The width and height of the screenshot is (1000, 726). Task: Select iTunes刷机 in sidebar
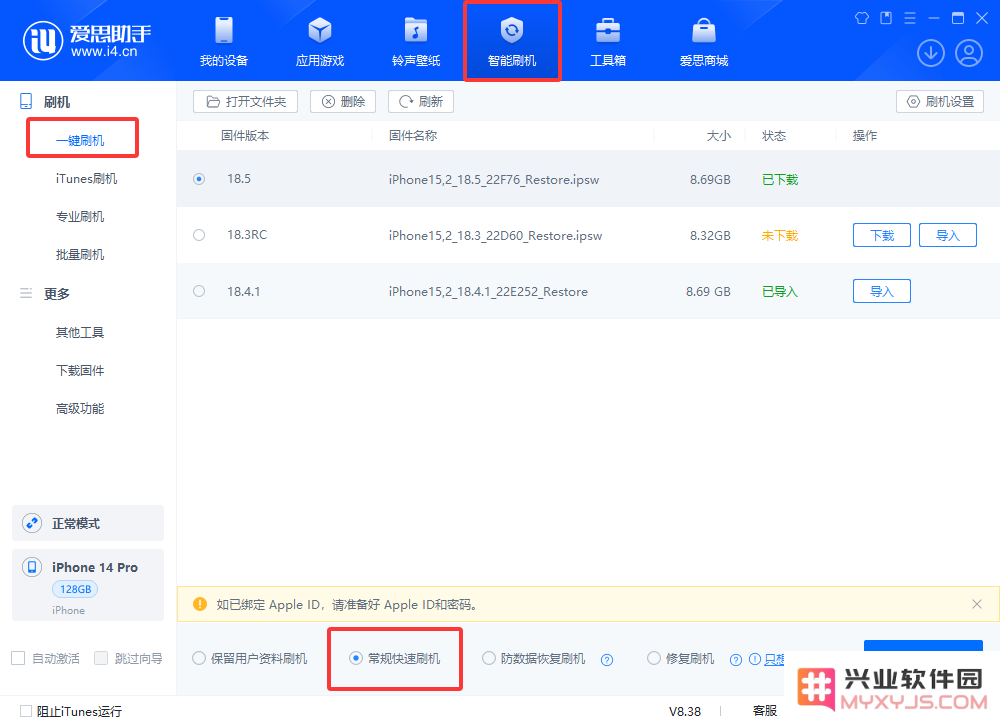point(86,179)
